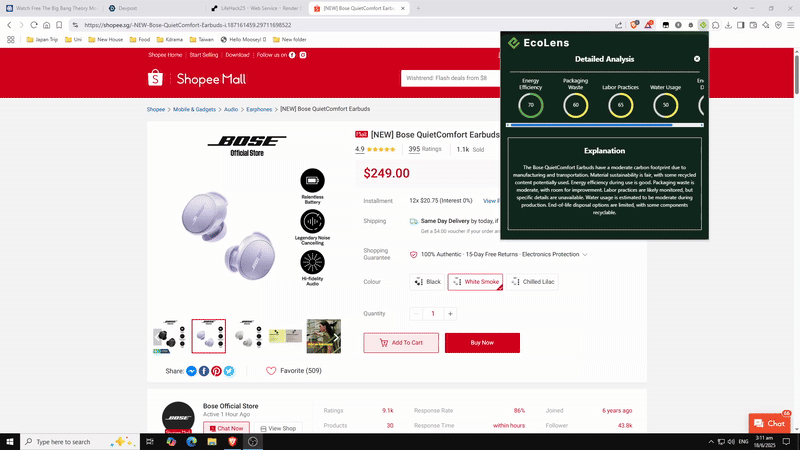
Task: Click the Buy Now button
Action: pyautogui.click(x=482, y=343)
